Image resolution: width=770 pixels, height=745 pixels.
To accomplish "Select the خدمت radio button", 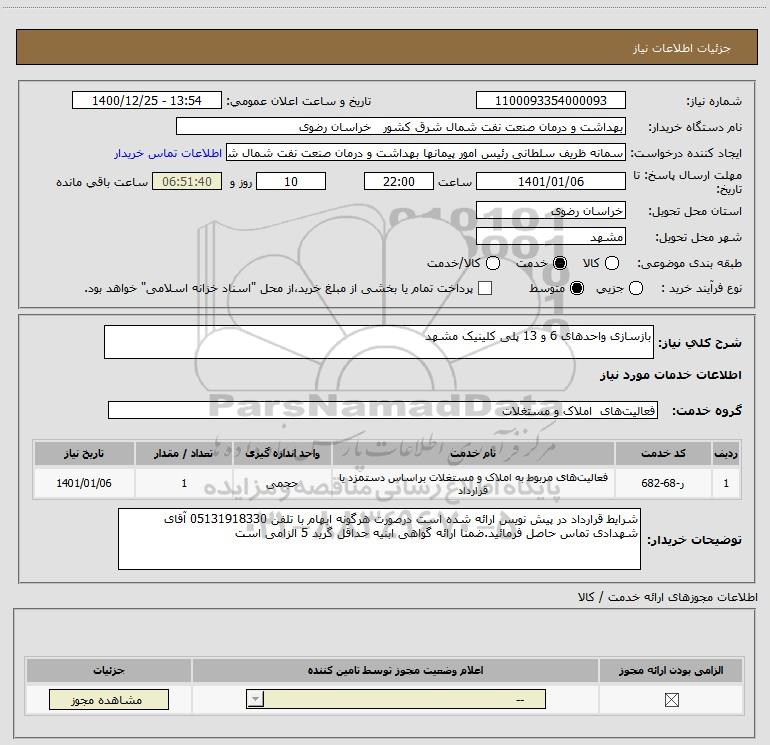I will point(560,263).
